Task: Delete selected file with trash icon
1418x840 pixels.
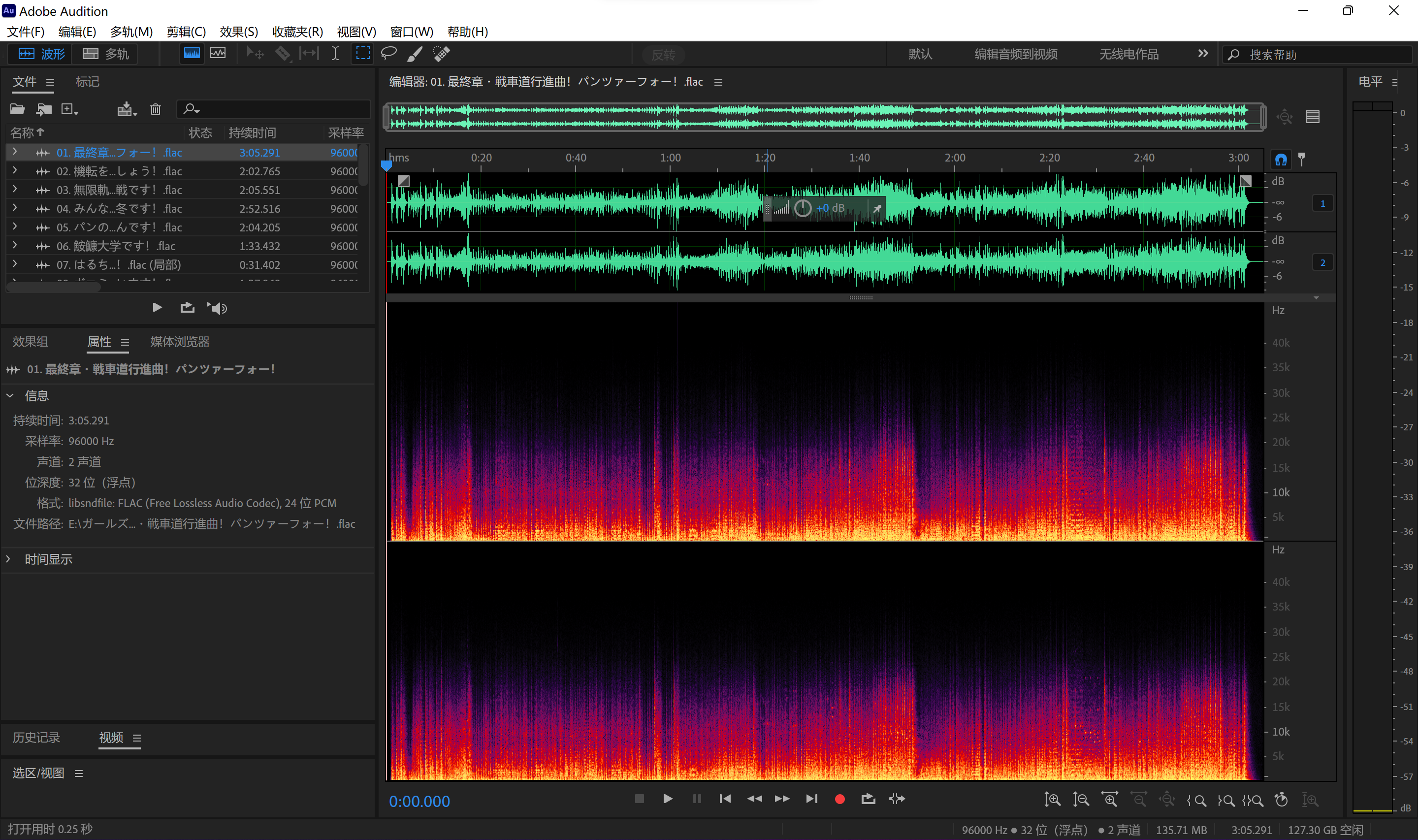Action: coord(156,109)
